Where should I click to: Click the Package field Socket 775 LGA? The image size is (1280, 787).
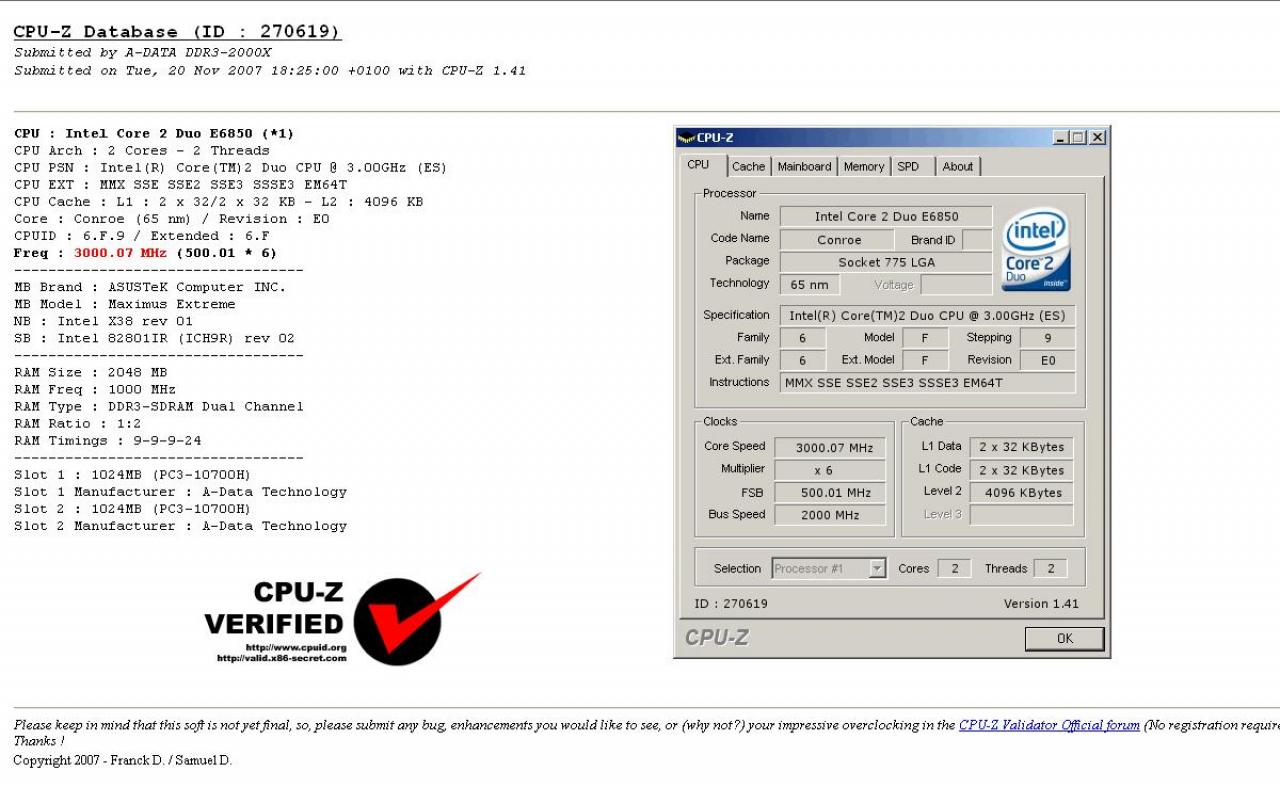[886, 262]
